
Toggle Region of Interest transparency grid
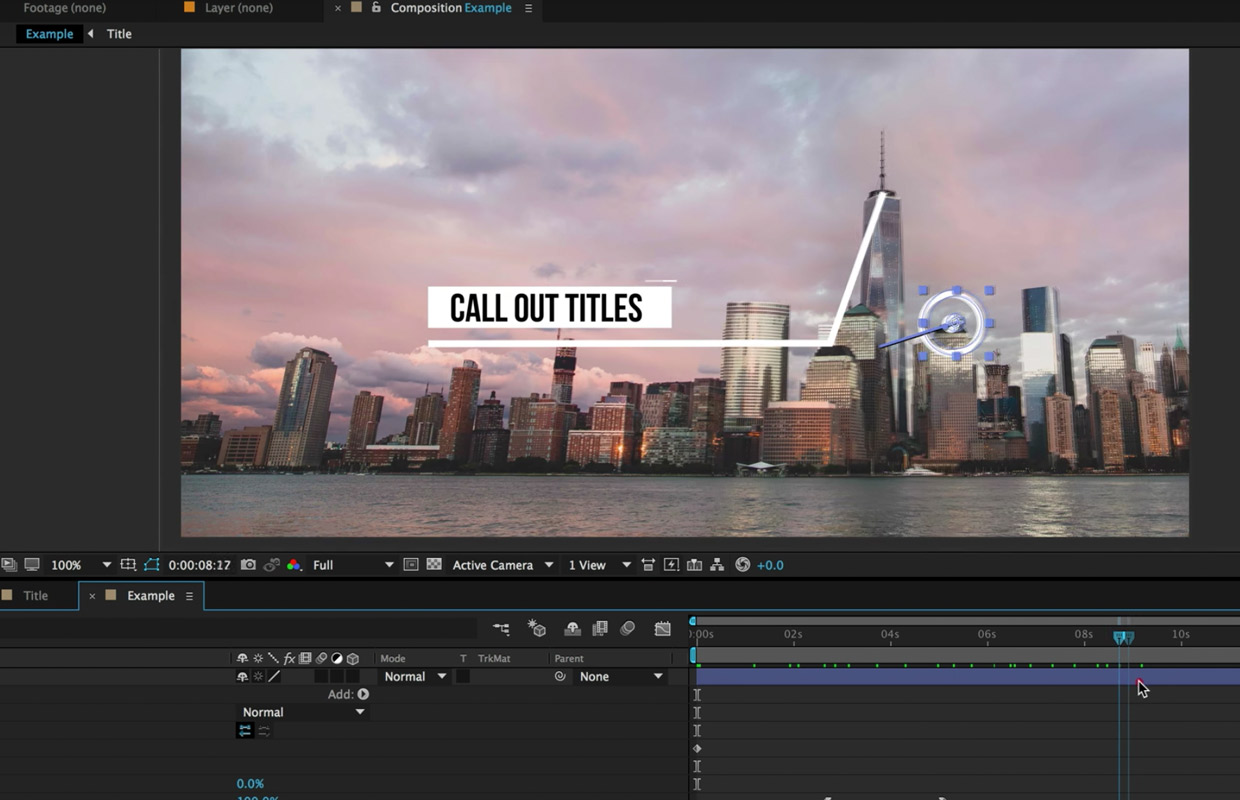click(434, 565)
